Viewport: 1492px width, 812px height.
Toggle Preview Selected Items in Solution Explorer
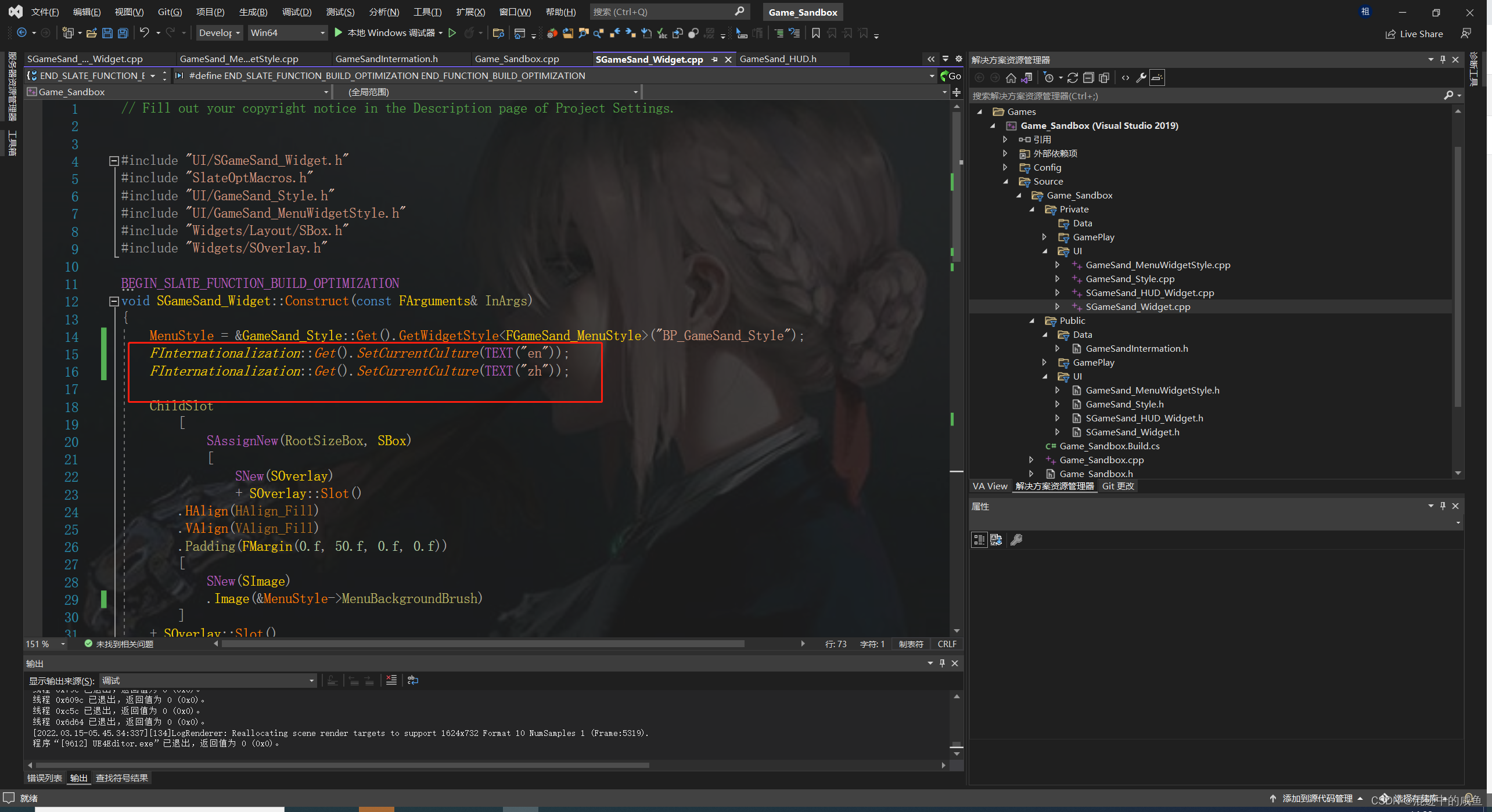[x=1157, y=78]
